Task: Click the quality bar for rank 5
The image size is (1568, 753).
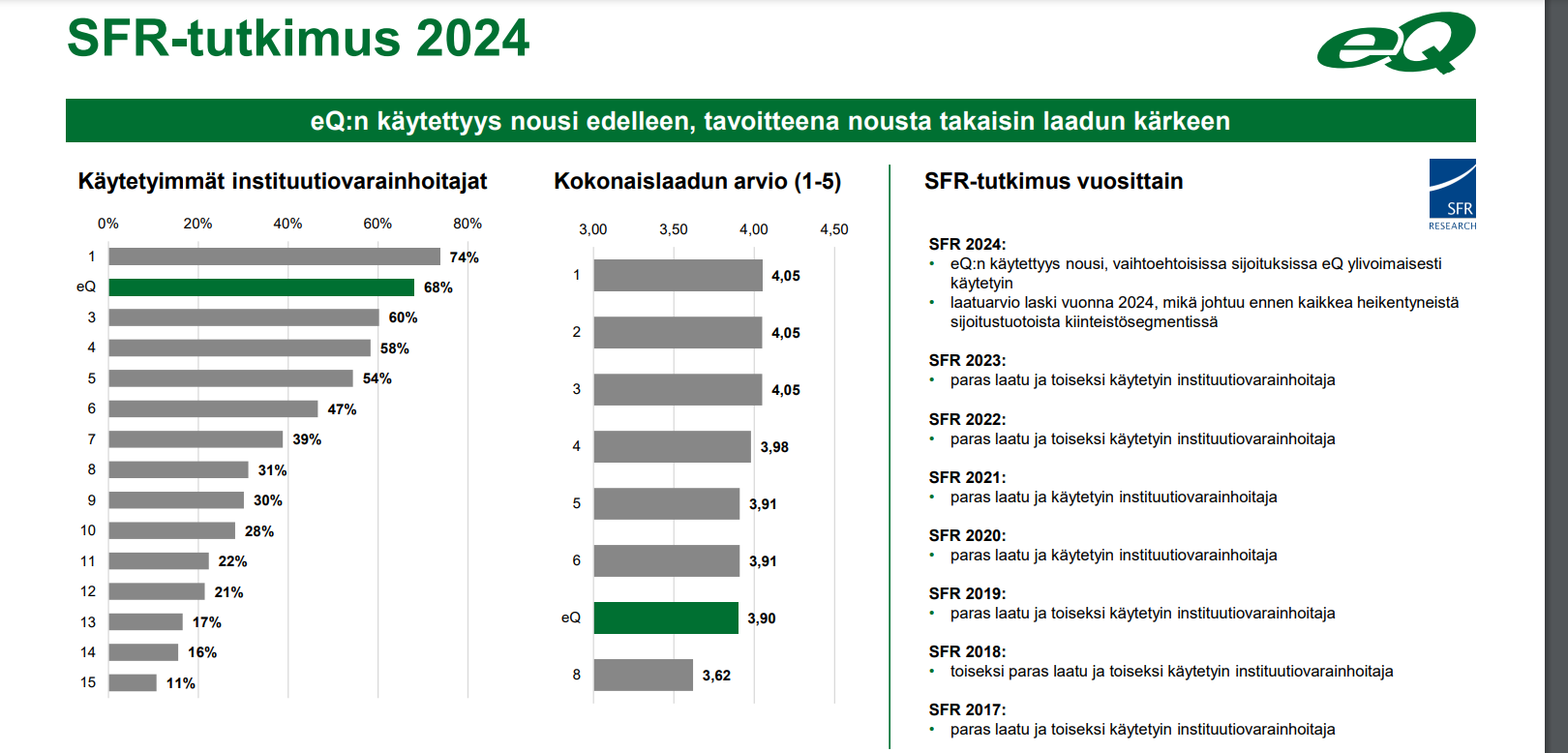Action: [x=667, y=503]
